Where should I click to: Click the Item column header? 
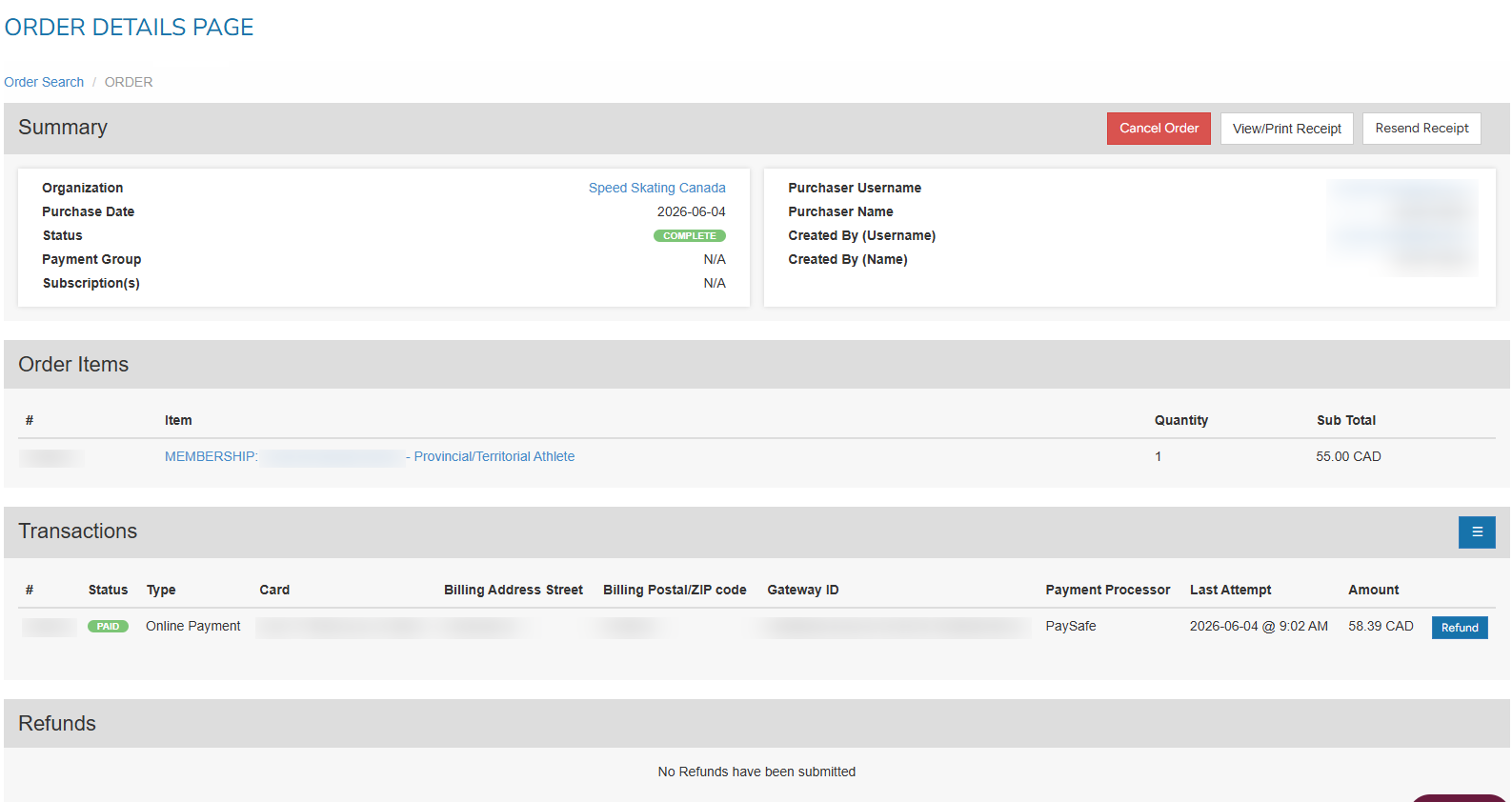178,420
